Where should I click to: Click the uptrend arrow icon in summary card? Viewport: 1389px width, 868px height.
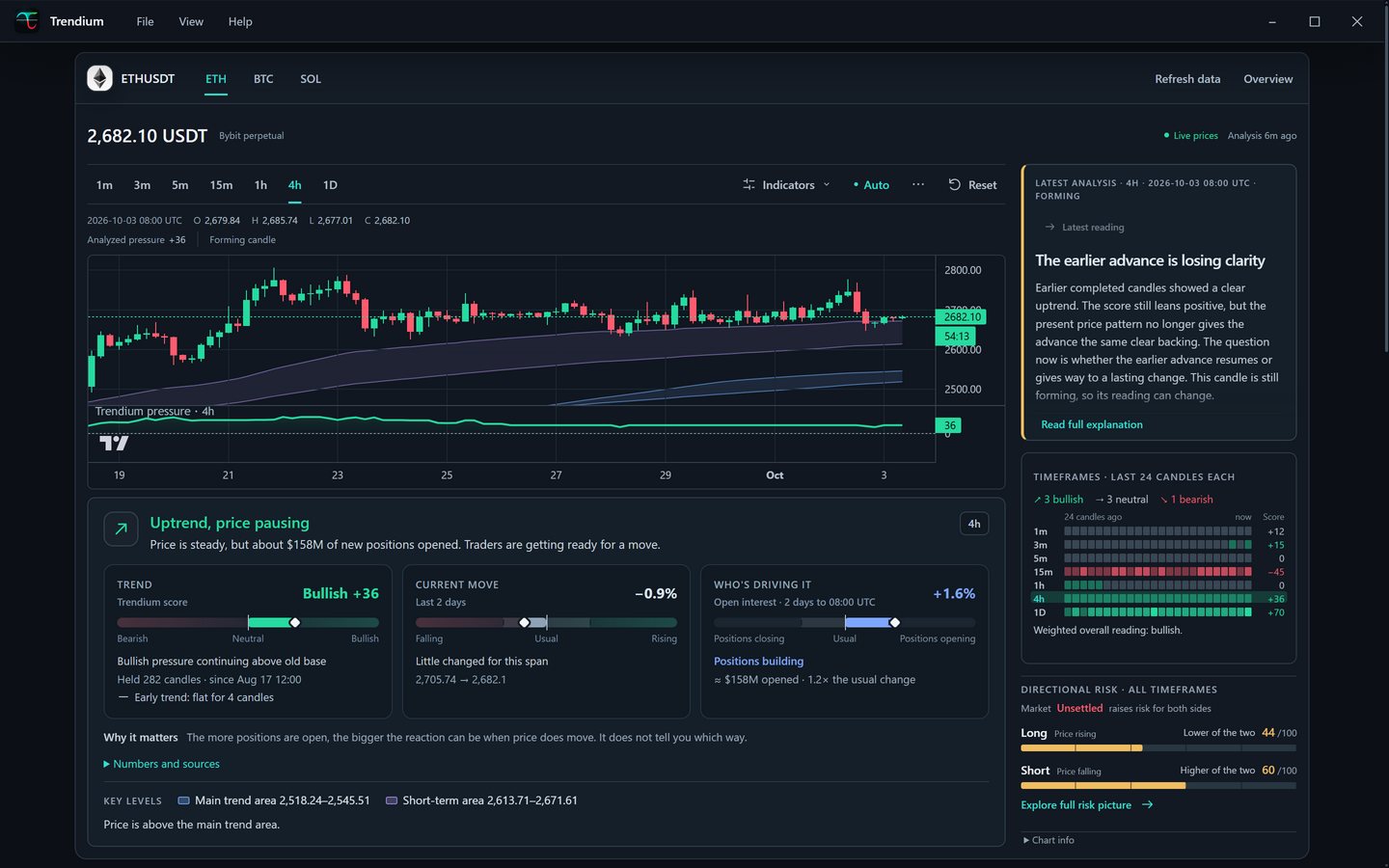pos(121,529)
